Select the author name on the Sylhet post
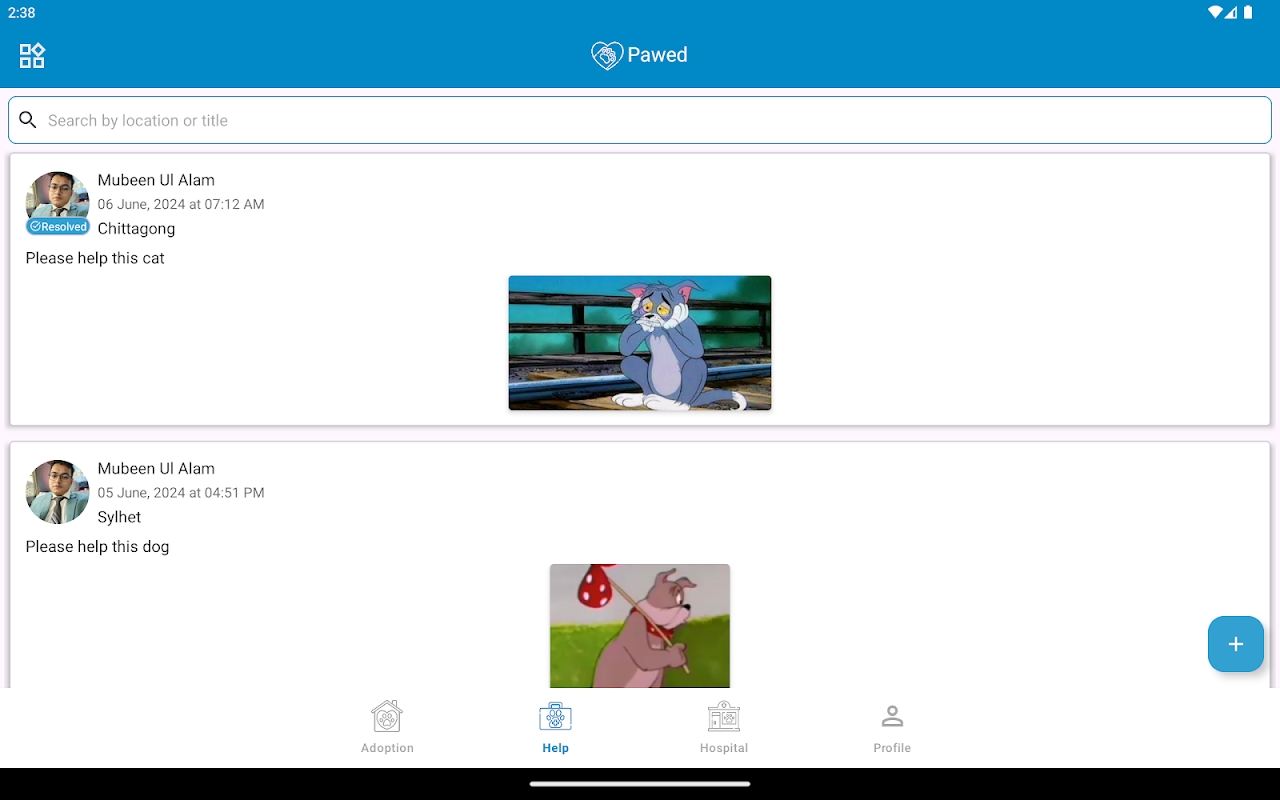Screen dimensions: 1280x800 tap(156, 468)
